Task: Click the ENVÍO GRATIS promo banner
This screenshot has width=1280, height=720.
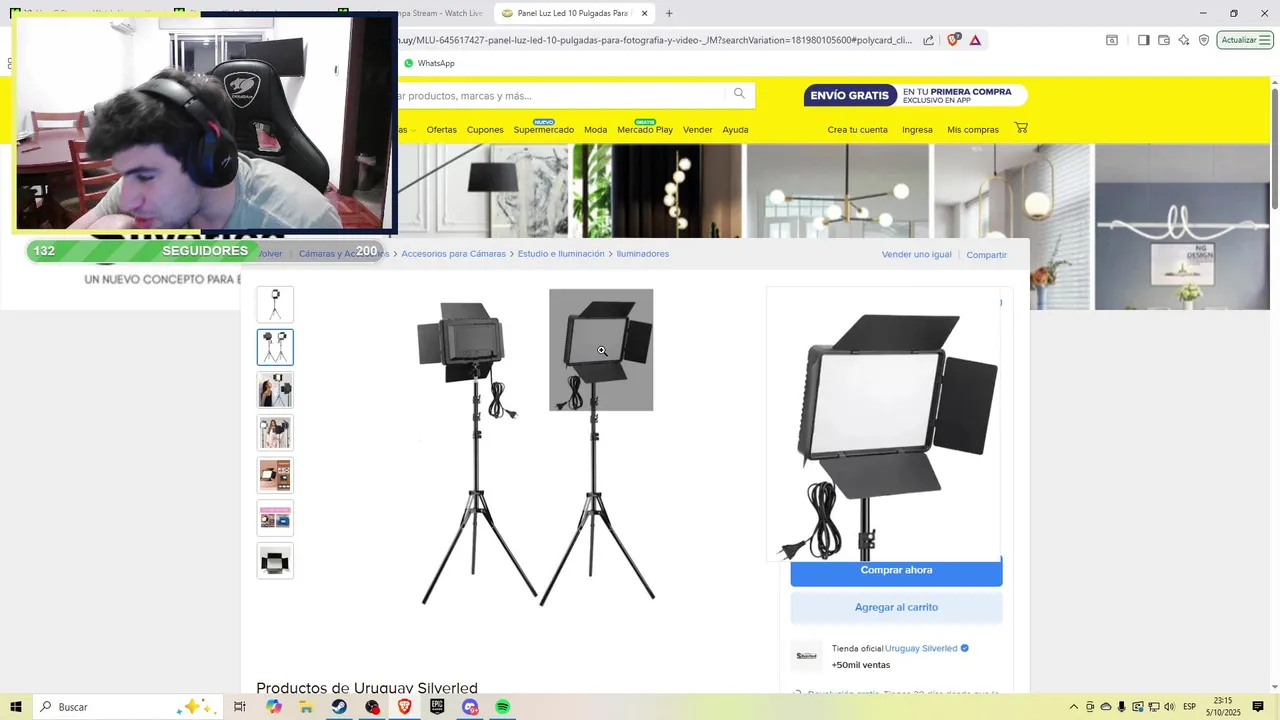Action: pos(915,95)
